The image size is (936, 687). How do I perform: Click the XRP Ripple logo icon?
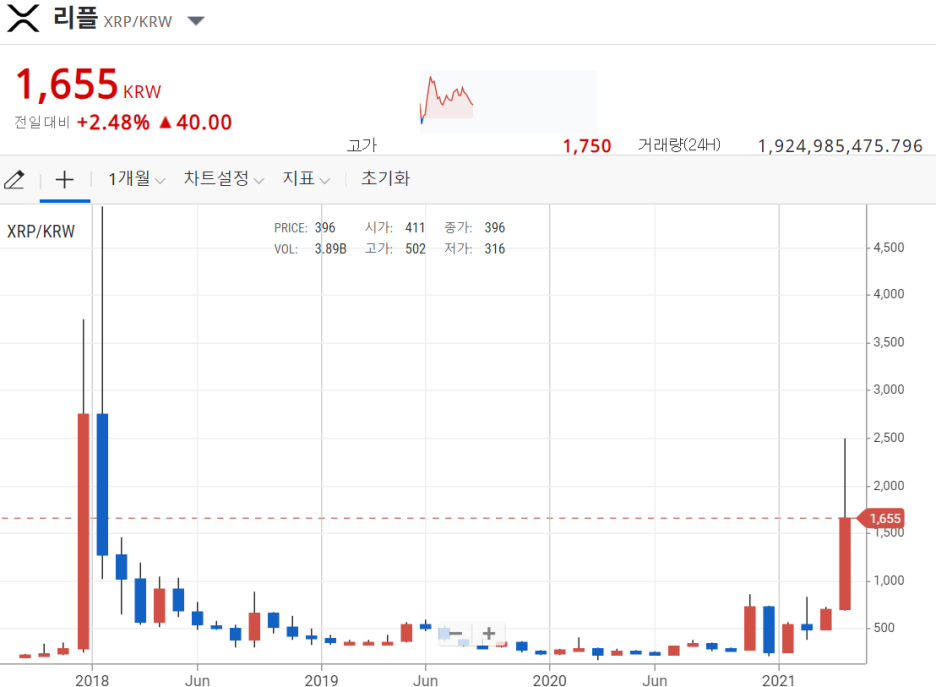pyautogui.click(x=23, y=18)
